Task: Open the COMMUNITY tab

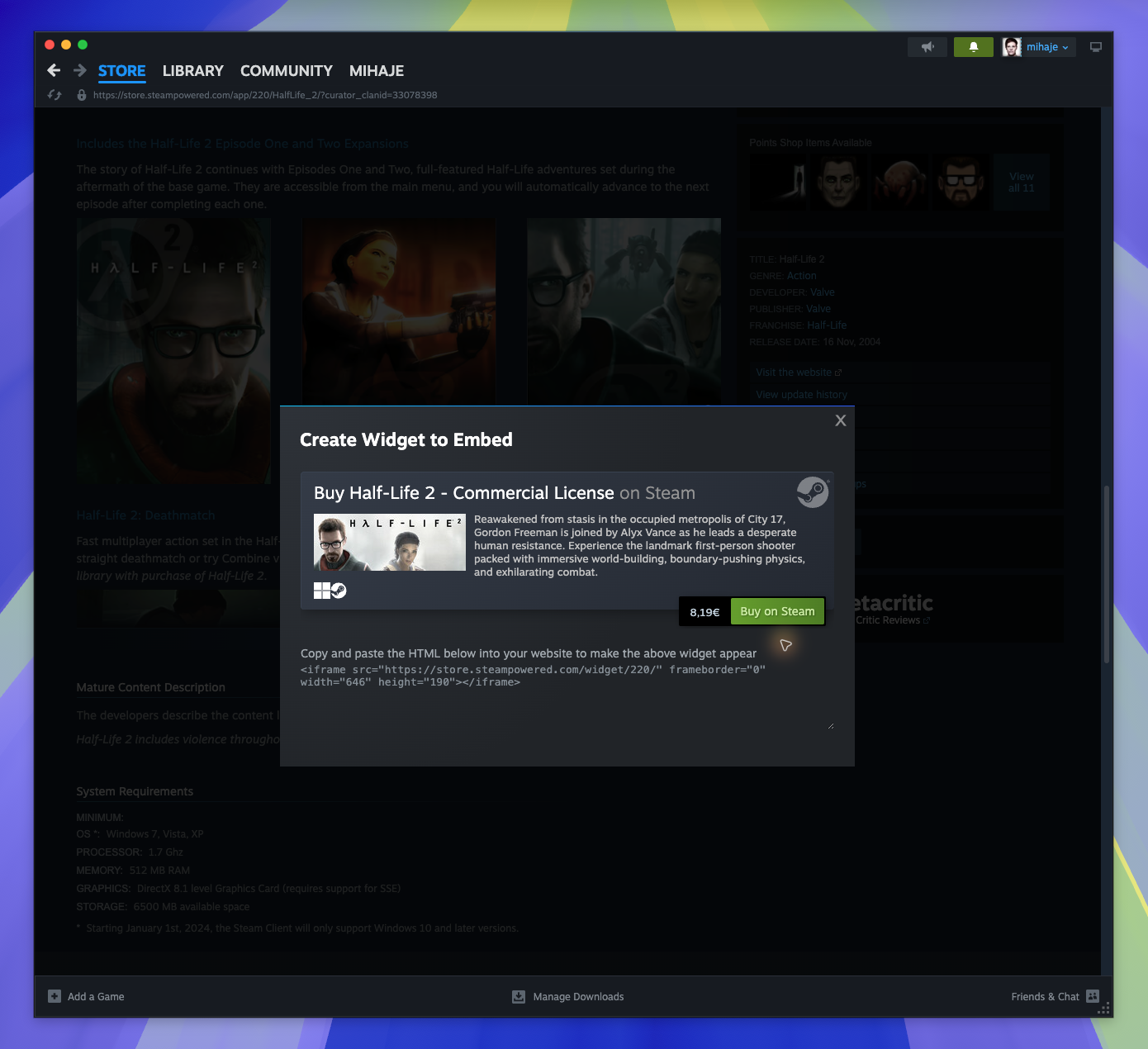Action: (x=287, y=71)
